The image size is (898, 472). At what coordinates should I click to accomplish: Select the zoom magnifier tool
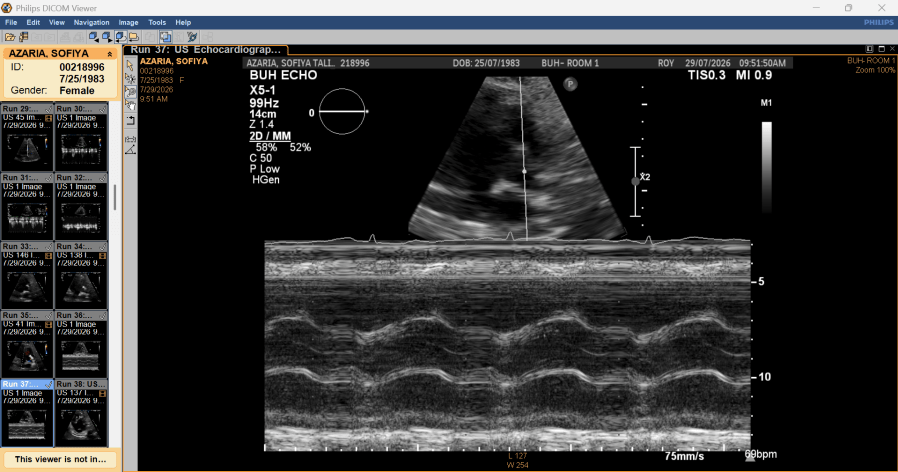pos(130,92)
